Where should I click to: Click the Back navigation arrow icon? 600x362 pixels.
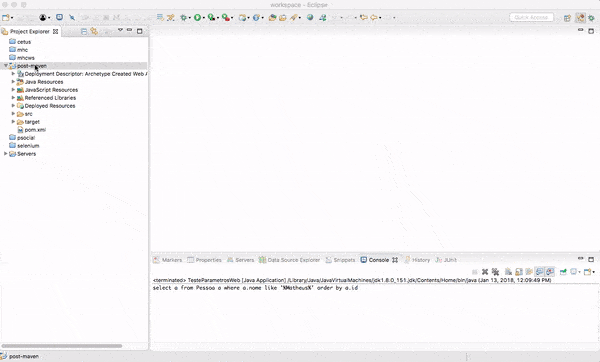(x=374, y=17)
